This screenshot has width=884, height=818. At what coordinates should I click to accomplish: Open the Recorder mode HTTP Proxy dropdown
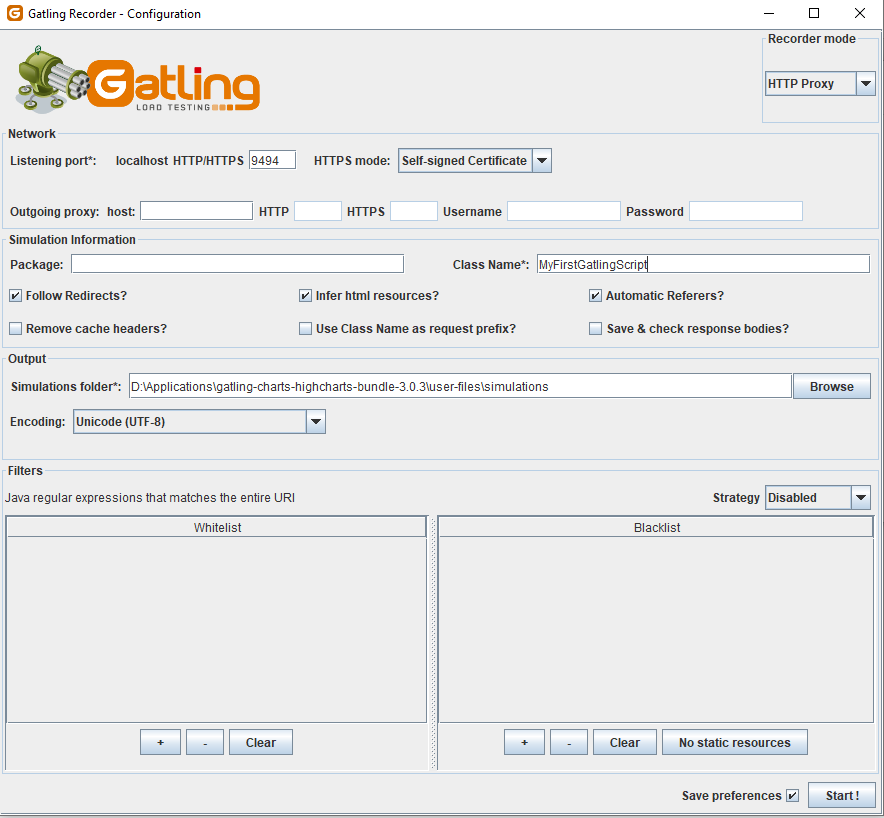point(820,83)
